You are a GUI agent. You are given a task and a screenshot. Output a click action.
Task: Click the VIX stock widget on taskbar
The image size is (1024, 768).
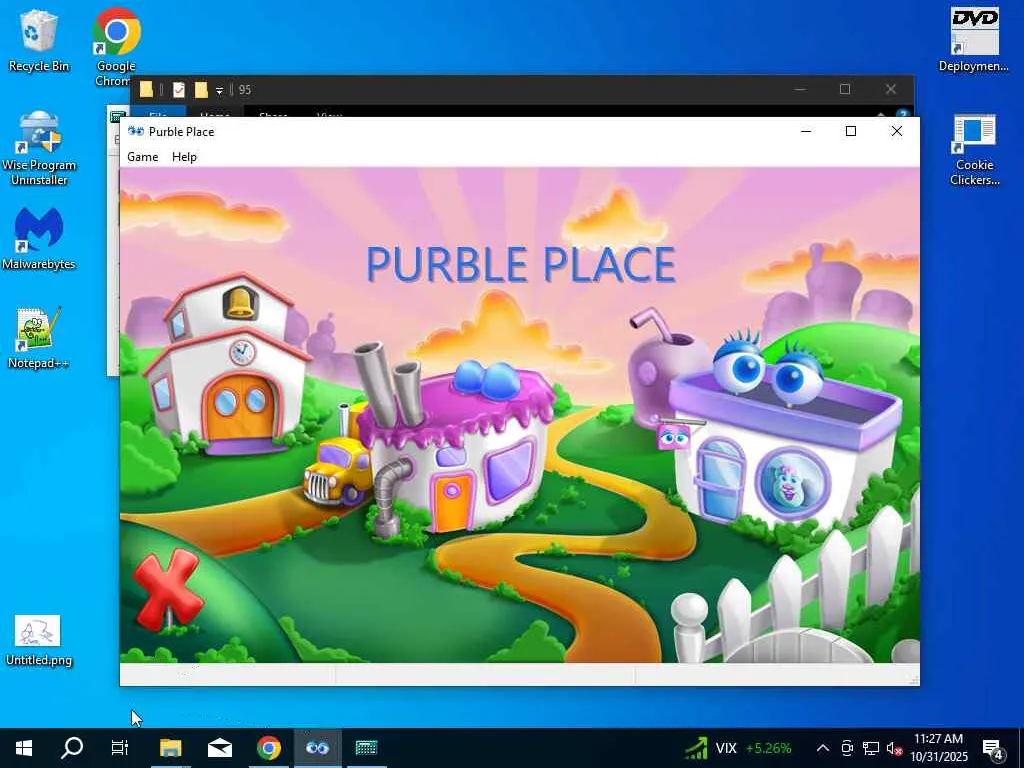click(738, 748)
